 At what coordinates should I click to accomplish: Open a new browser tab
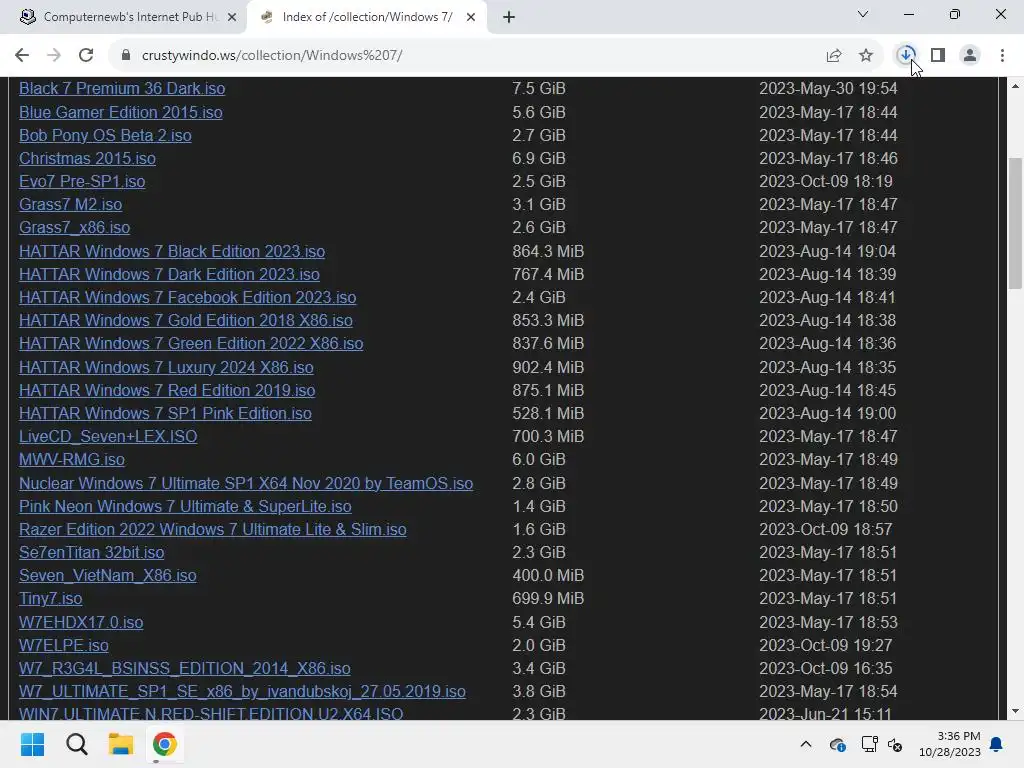pyautogui.click(x=509, y=17)
